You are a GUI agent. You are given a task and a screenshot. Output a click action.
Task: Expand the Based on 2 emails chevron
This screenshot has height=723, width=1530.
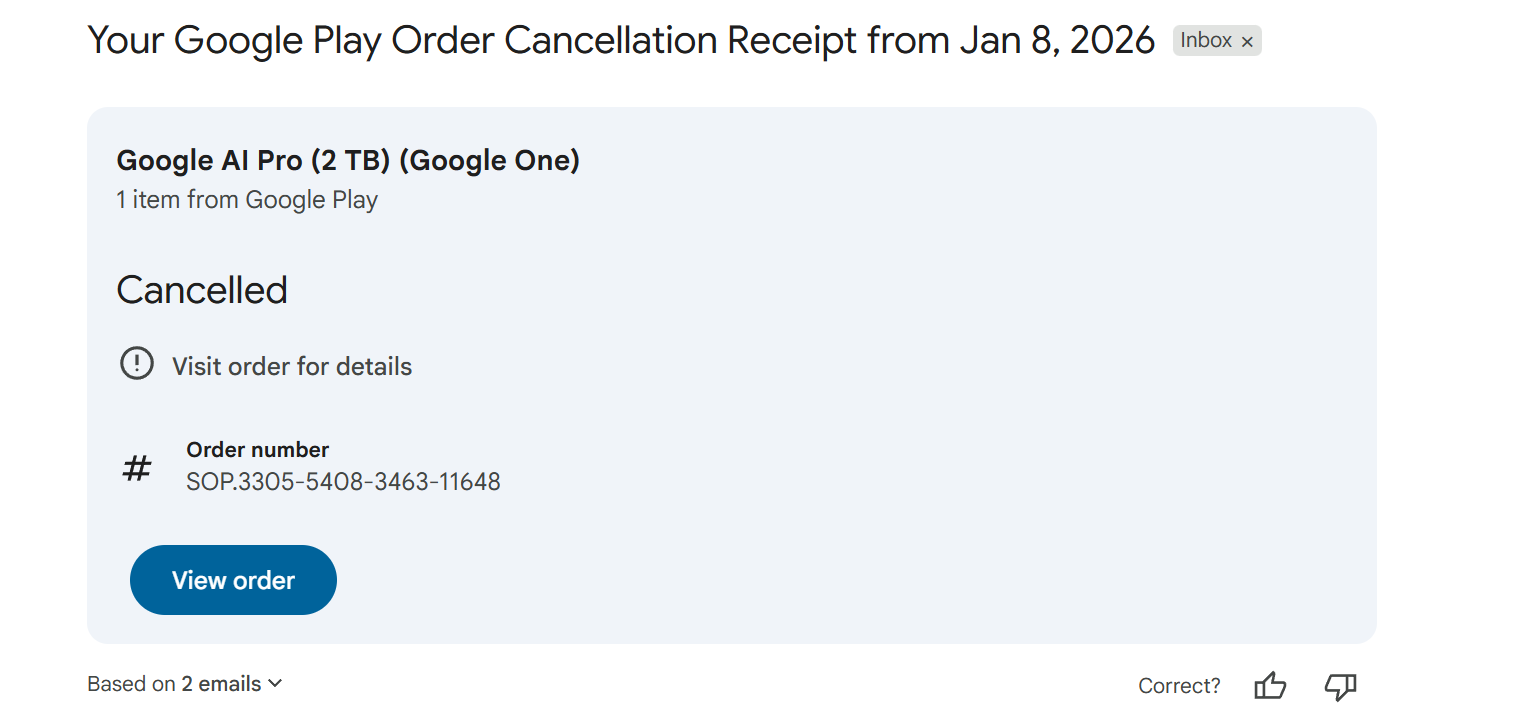[x=276, y=683]
